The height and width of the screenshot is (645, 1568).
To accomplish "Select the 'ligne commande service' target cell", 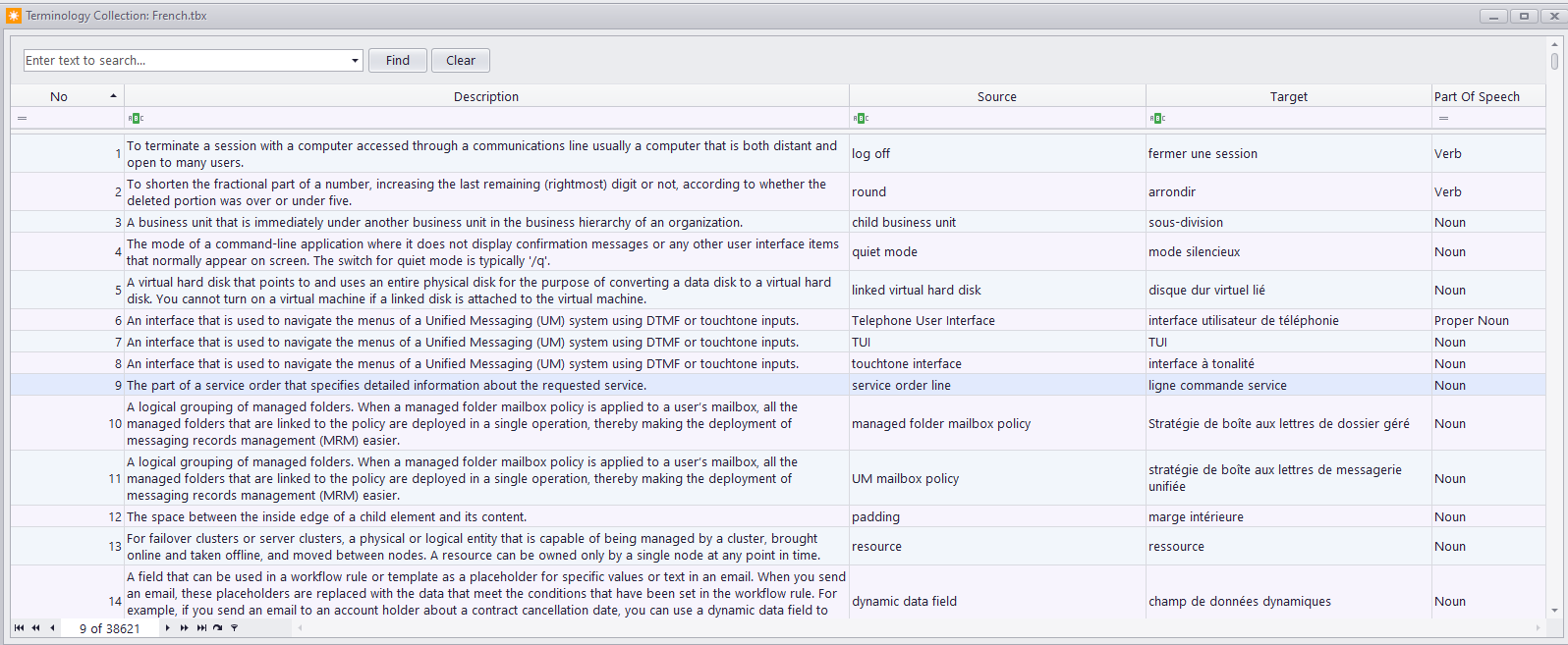I will click(x=1289, y=386).
